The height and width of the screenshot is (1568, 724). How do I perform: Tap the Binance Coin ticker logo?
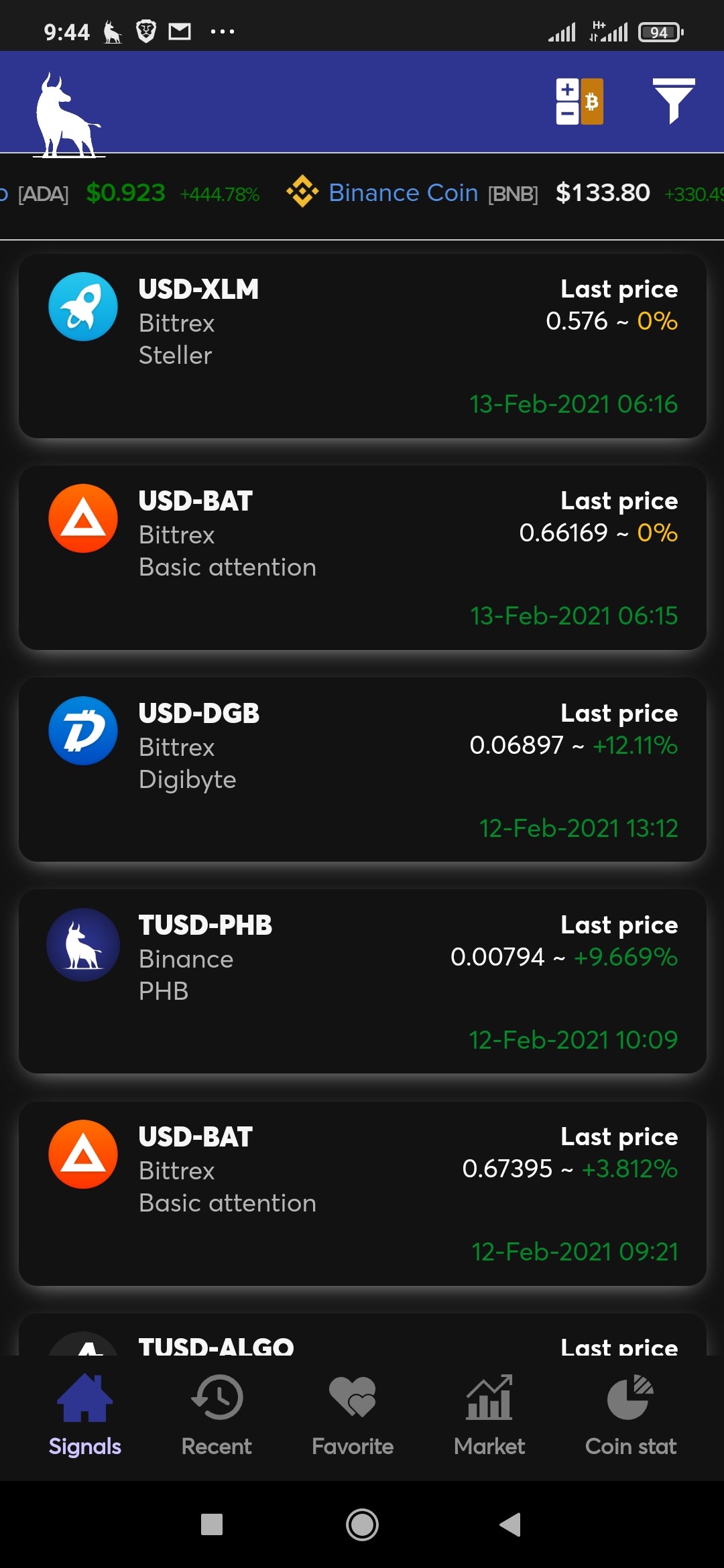click(302, 192)
